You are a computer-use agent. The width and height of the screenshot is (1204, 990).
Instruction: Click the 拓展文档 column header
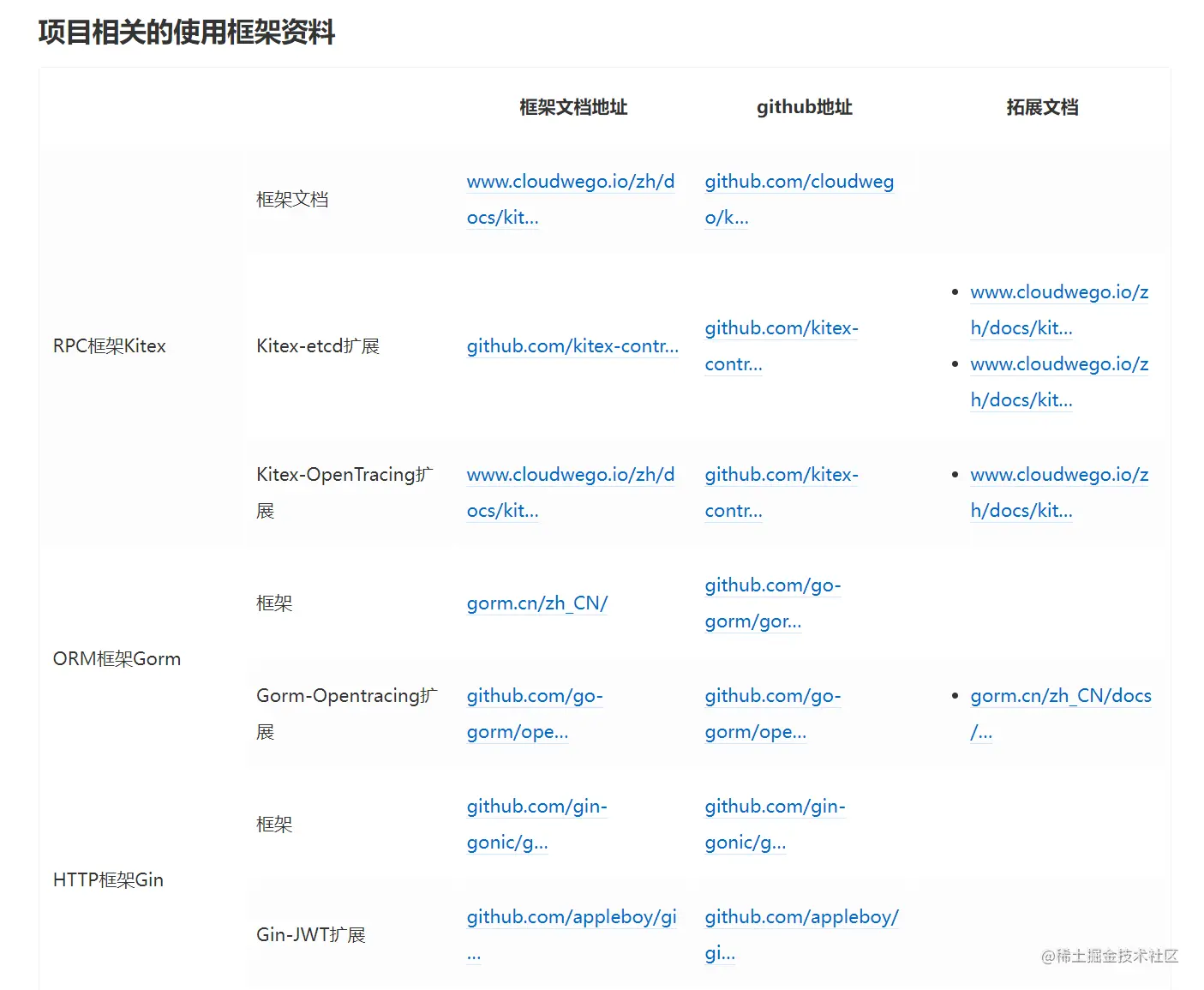(x=1042, y=107)
